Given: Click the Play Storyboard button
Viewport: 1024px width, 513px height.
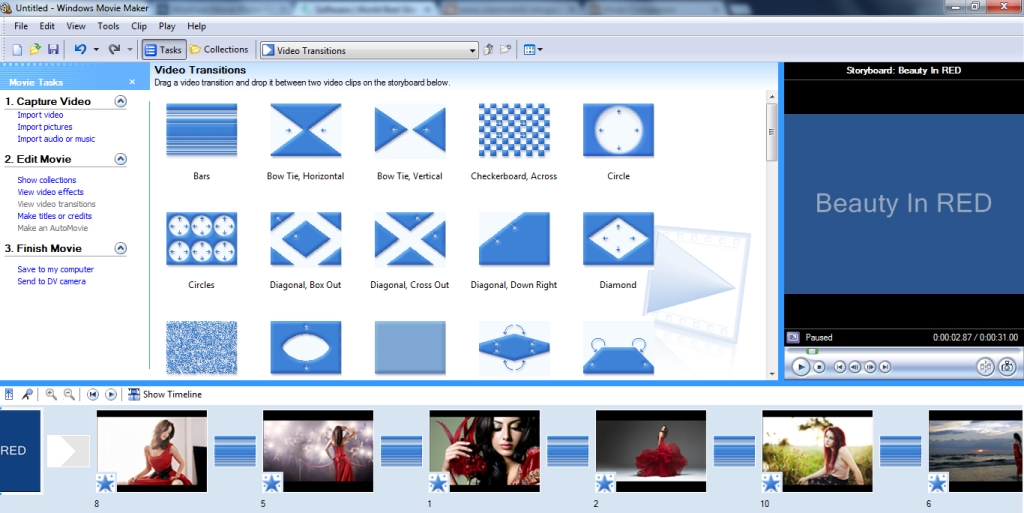Looking at the screenshot, I should click(111, 394).
